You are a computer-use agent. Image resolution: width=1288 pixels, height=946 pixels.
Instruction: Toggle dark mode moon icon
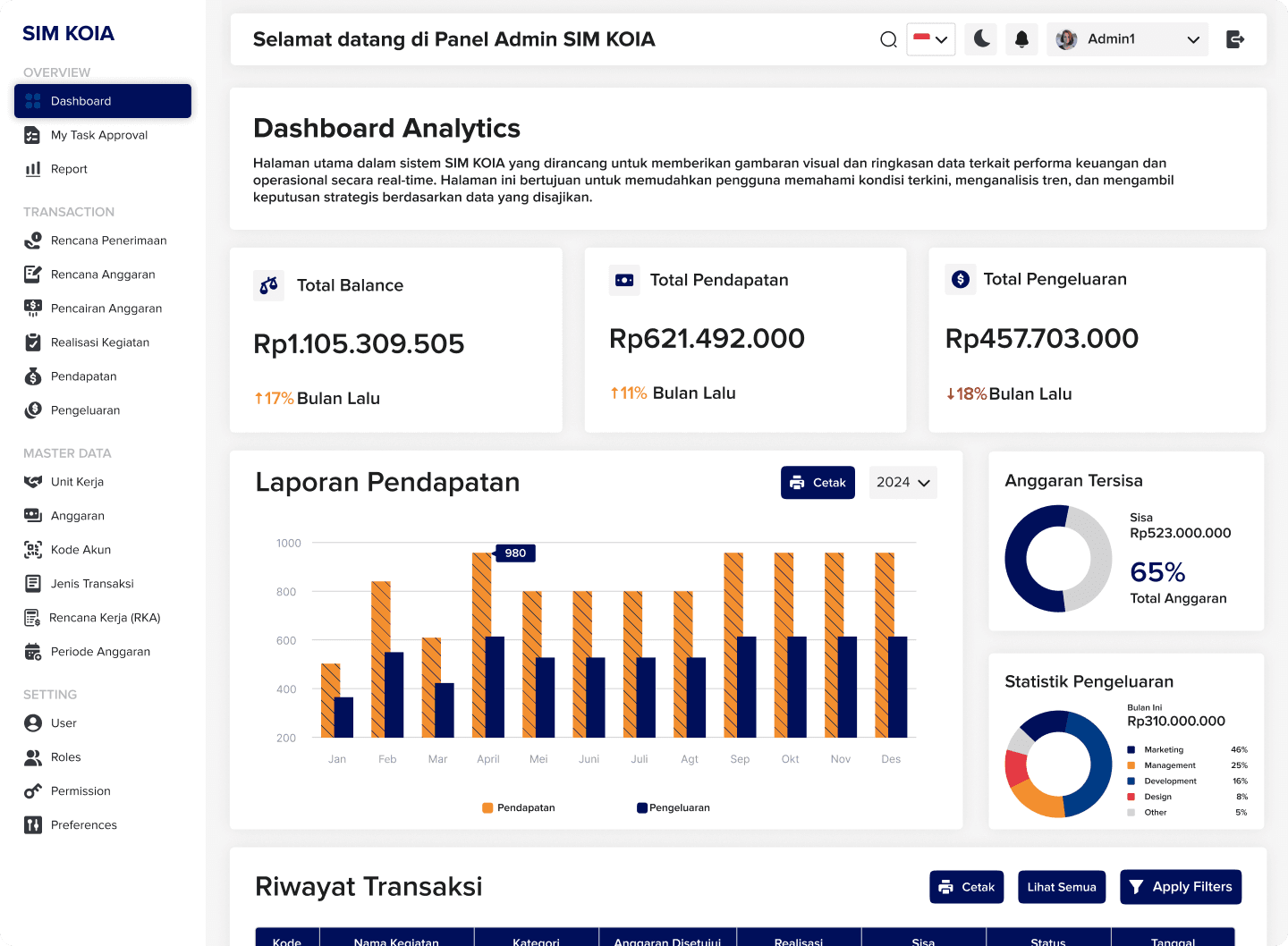[x=981, y=39]
